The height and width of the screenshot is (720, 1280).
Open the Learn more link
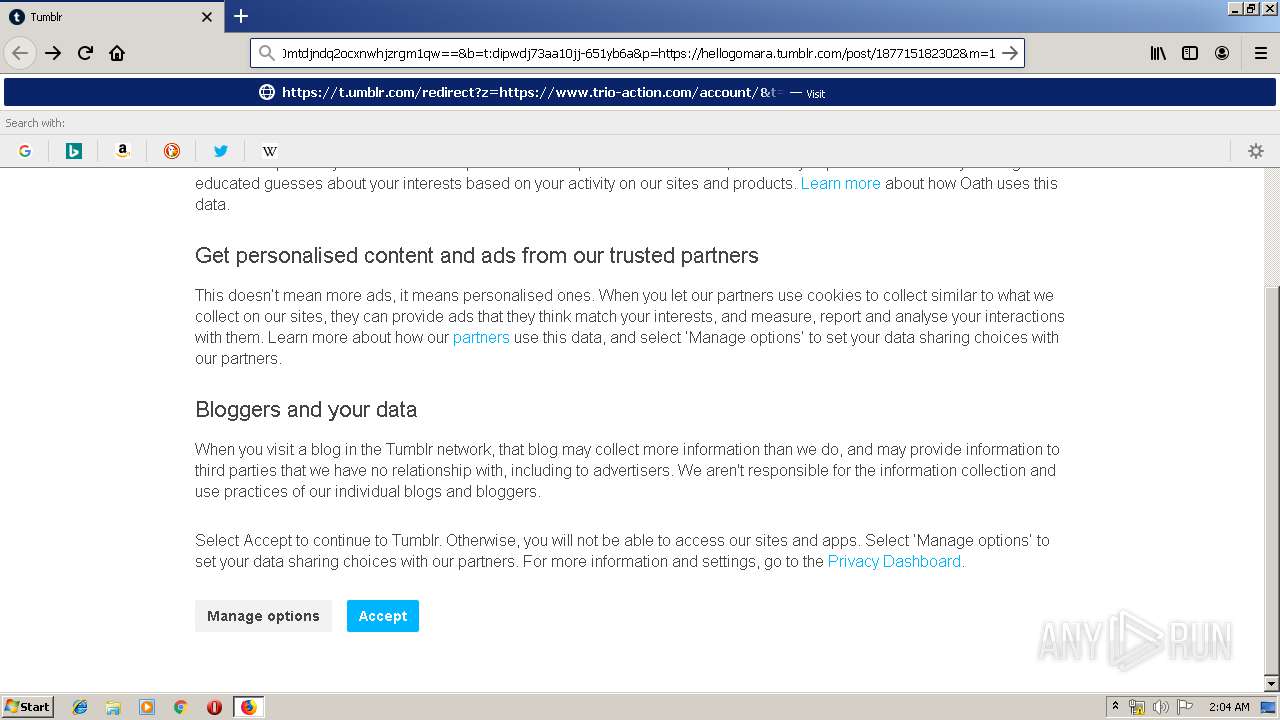tap(840, 184)
